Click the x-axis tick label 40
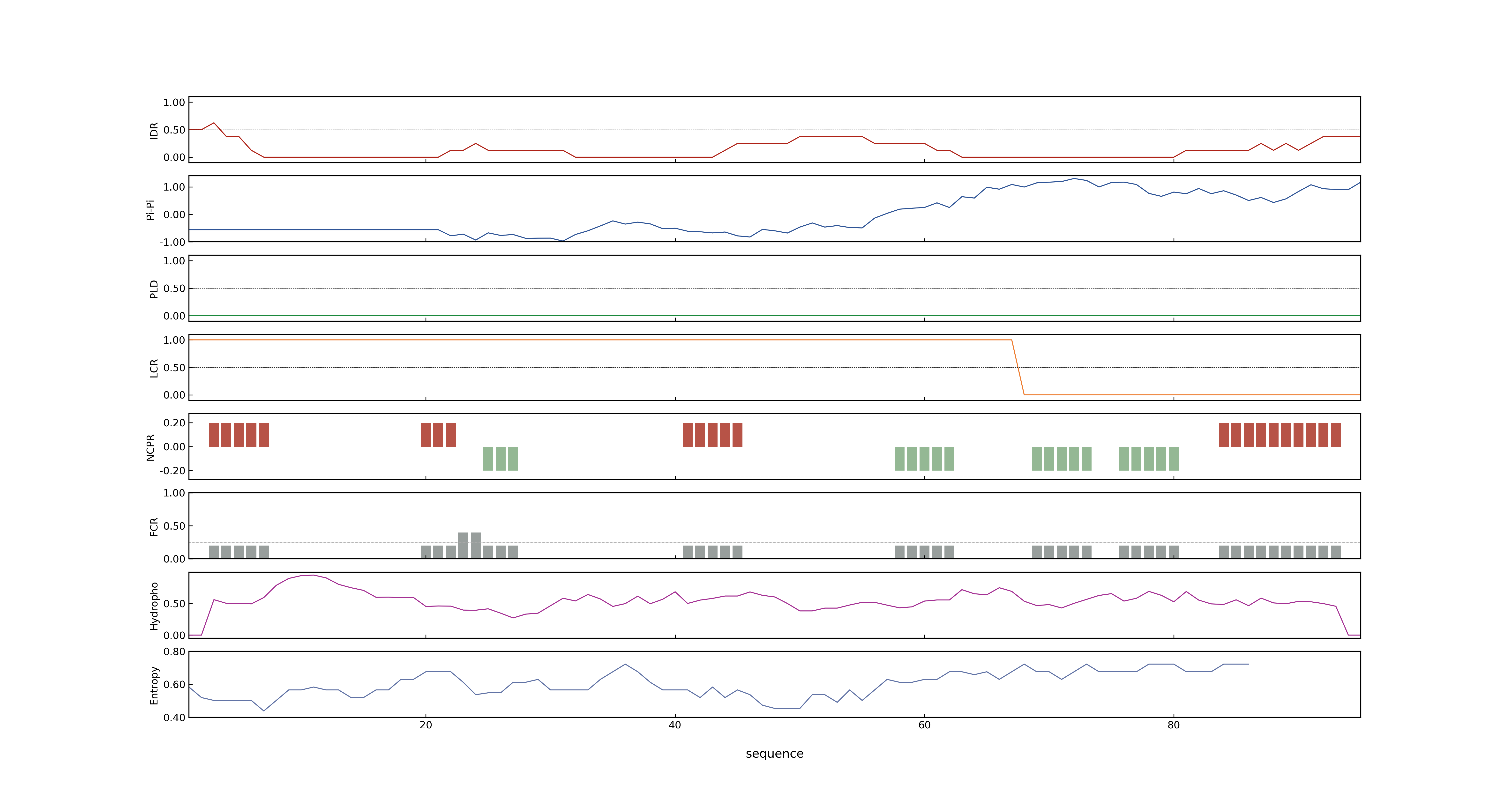Image resolution: width=1512 pixels, height=806 pixels. 675,725
